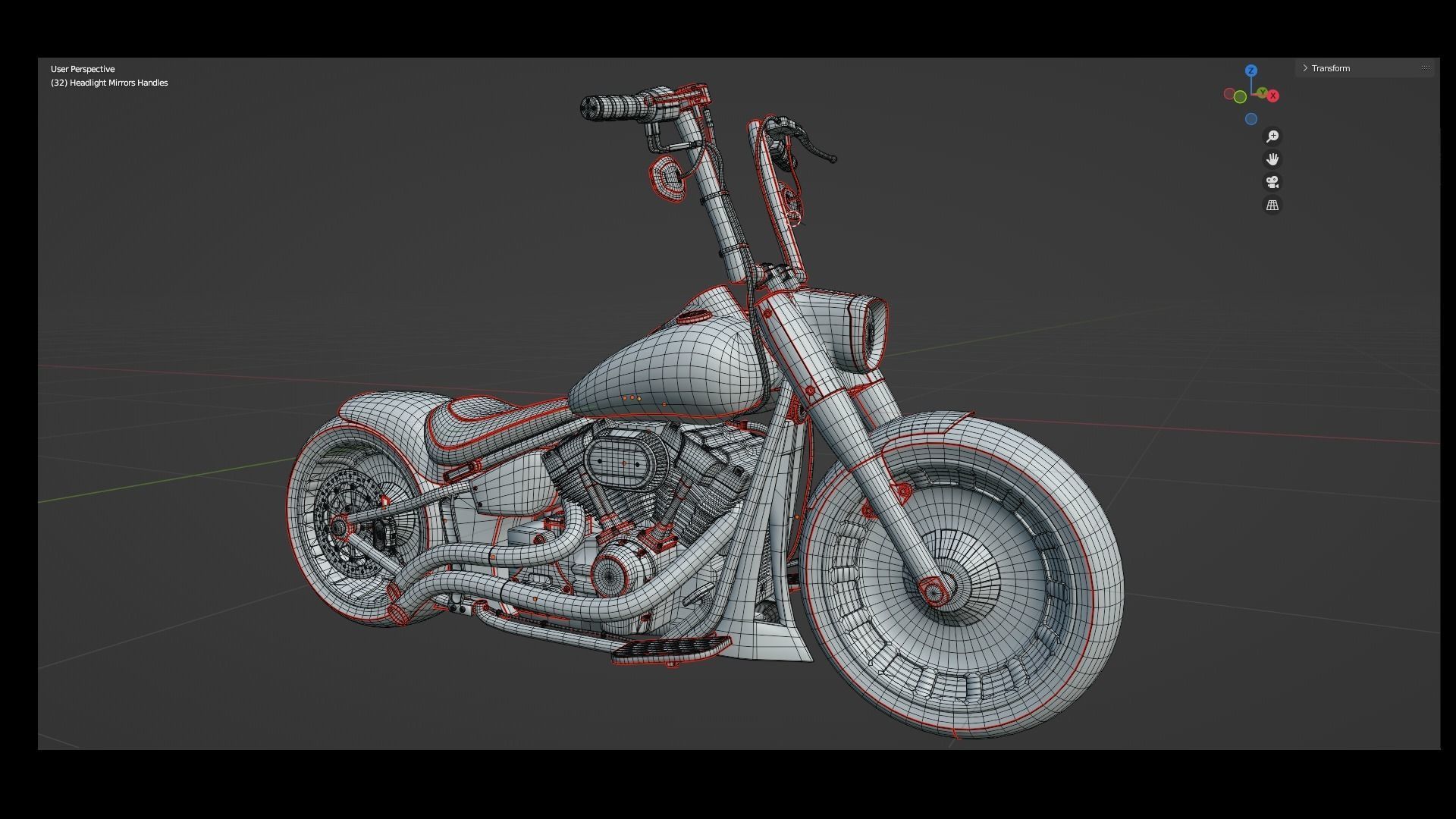Click the User Perspective label
Screen dimensions: 1456x819
pyautogui.click(x=83, y=69)
